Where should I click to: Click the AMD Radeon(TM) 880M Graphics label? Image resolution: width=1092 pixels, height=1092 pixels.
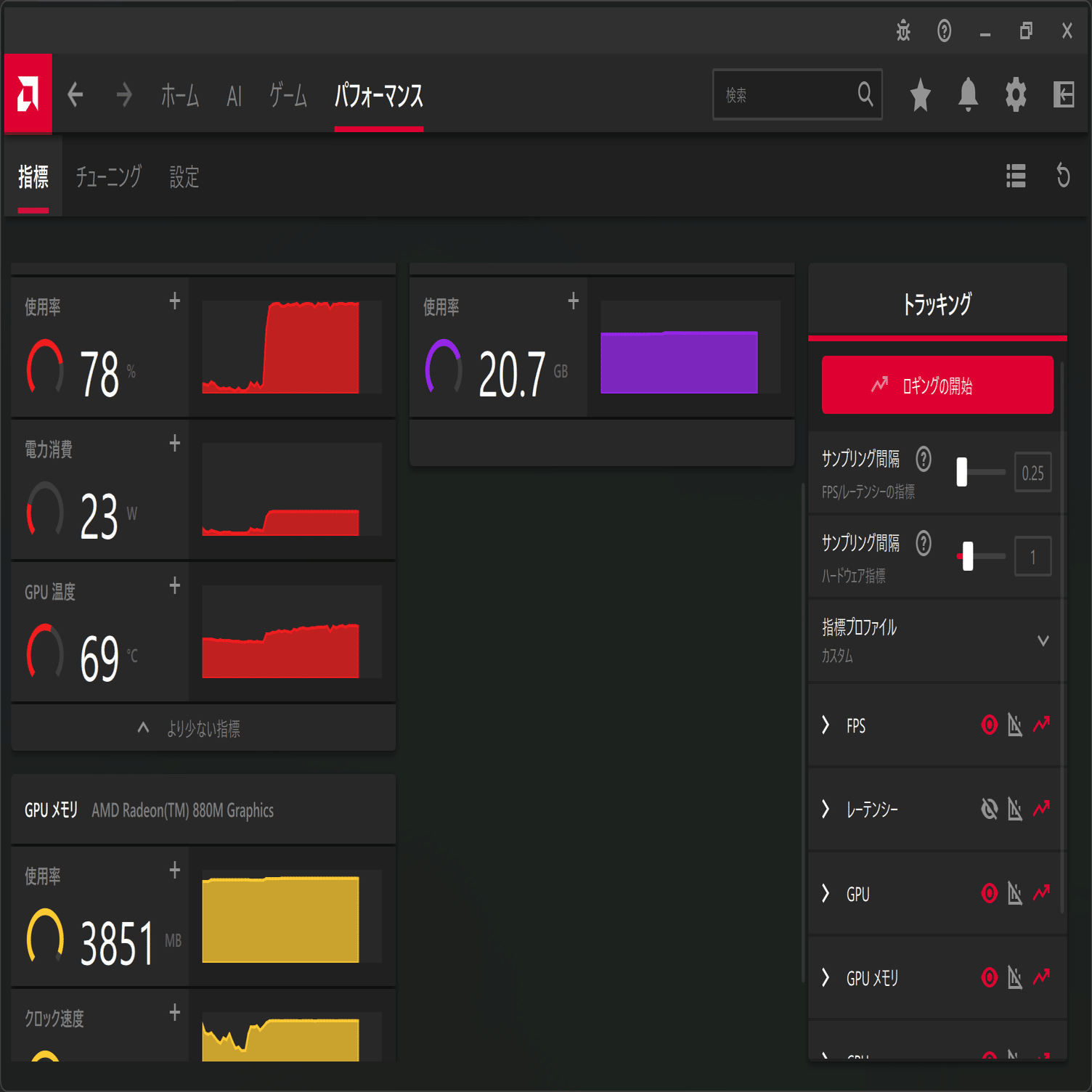pyautogui.click(x=183, y=810)
